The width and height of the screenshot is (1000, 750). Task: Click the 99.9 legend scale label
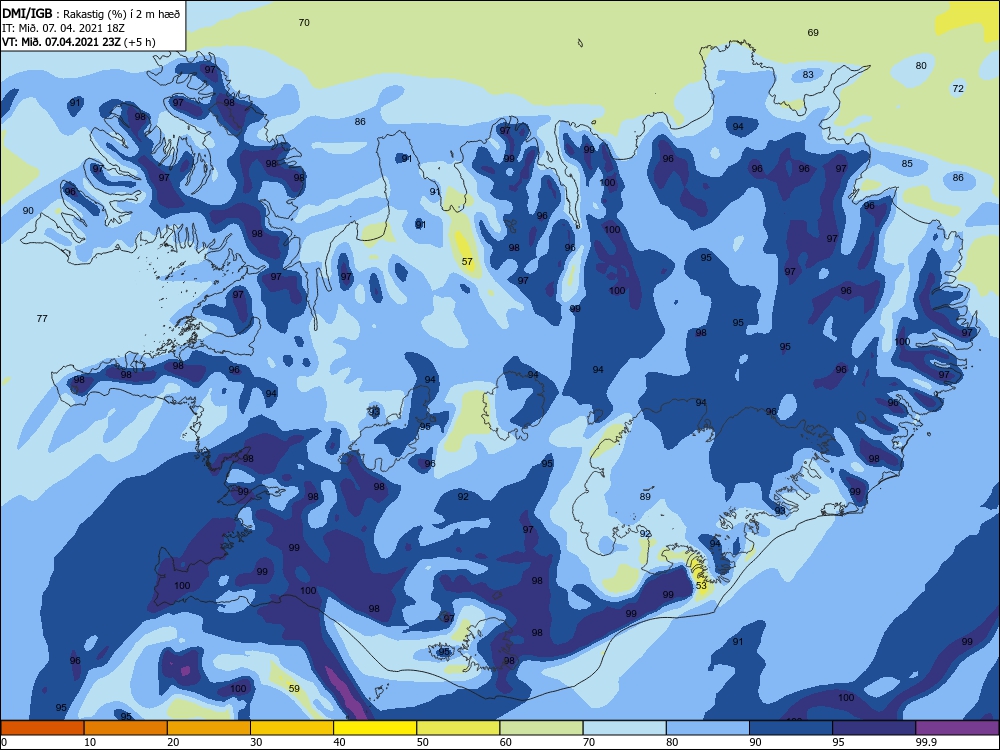(925, 742)
